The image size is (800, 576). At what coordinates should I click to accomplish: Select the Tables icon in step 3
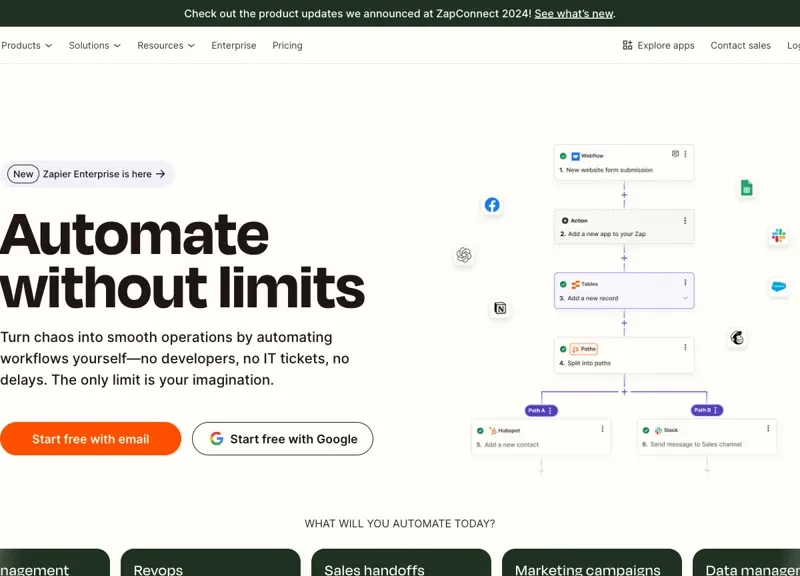click(576, 283)
